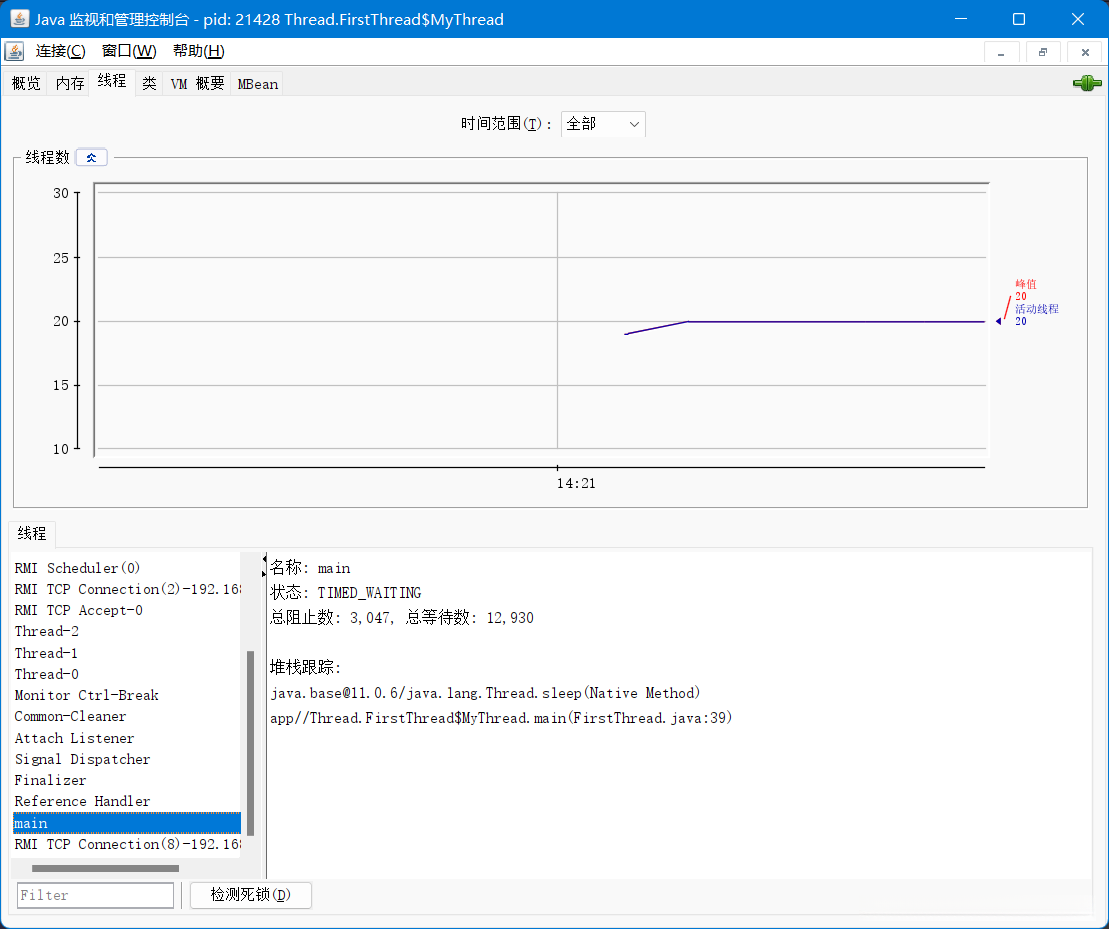The image size is (1109, 929).
Task: Open the 连接 menu
Action: pos(60,51)
